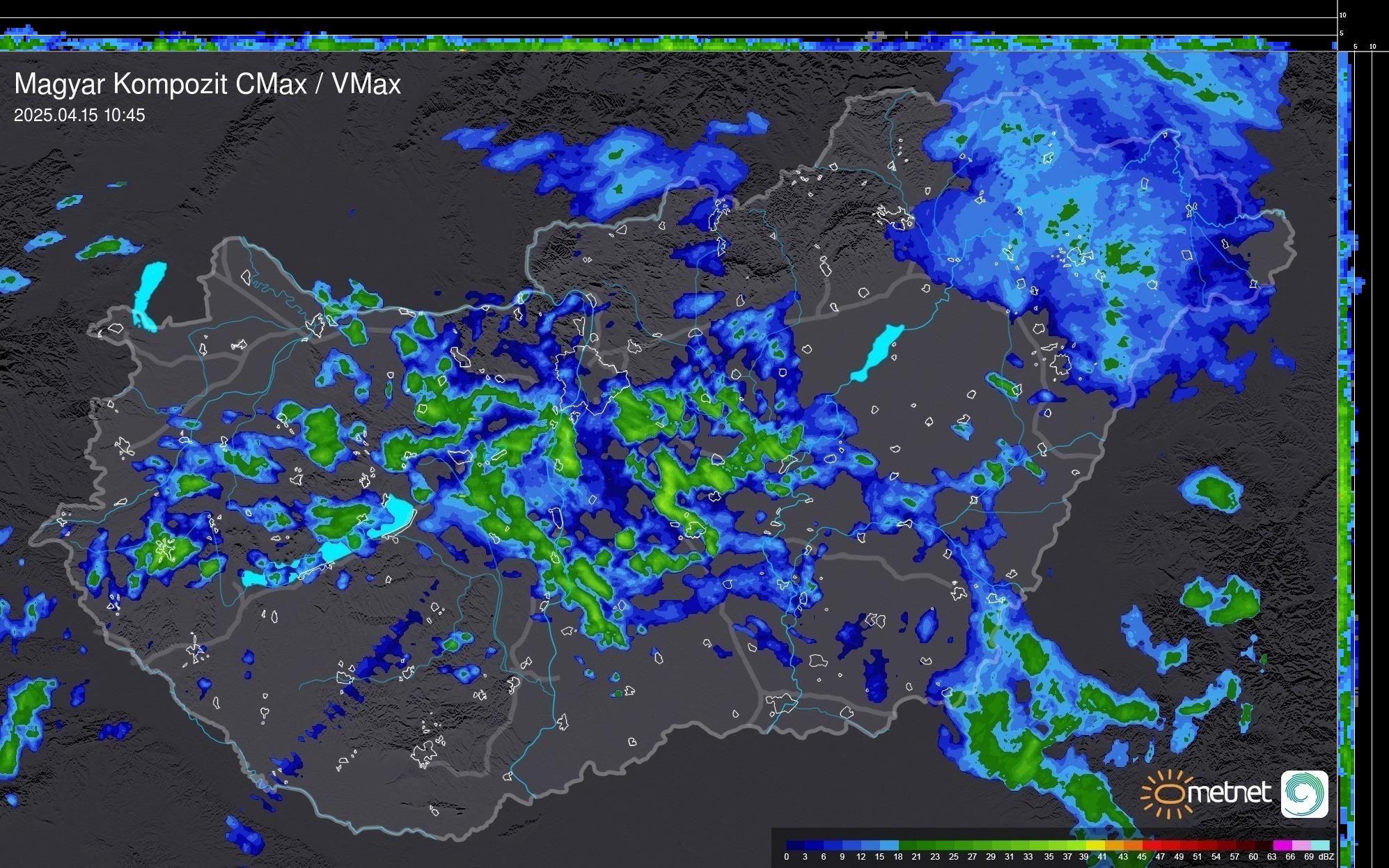Click the white metnet wordmark text
The height and width of the screenshot is (868, 1389).
pos(1228,793)
